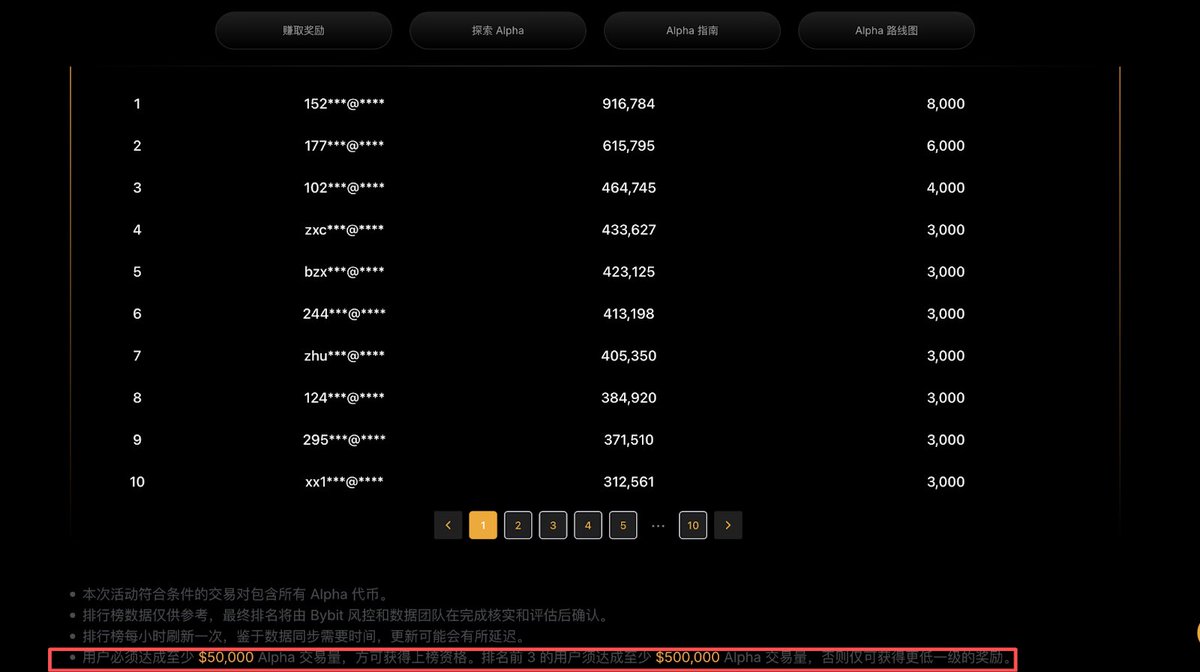Open the 赚取奖励 section
The width and height of the screenshot is (1200, 672).
tap(303, 30)
